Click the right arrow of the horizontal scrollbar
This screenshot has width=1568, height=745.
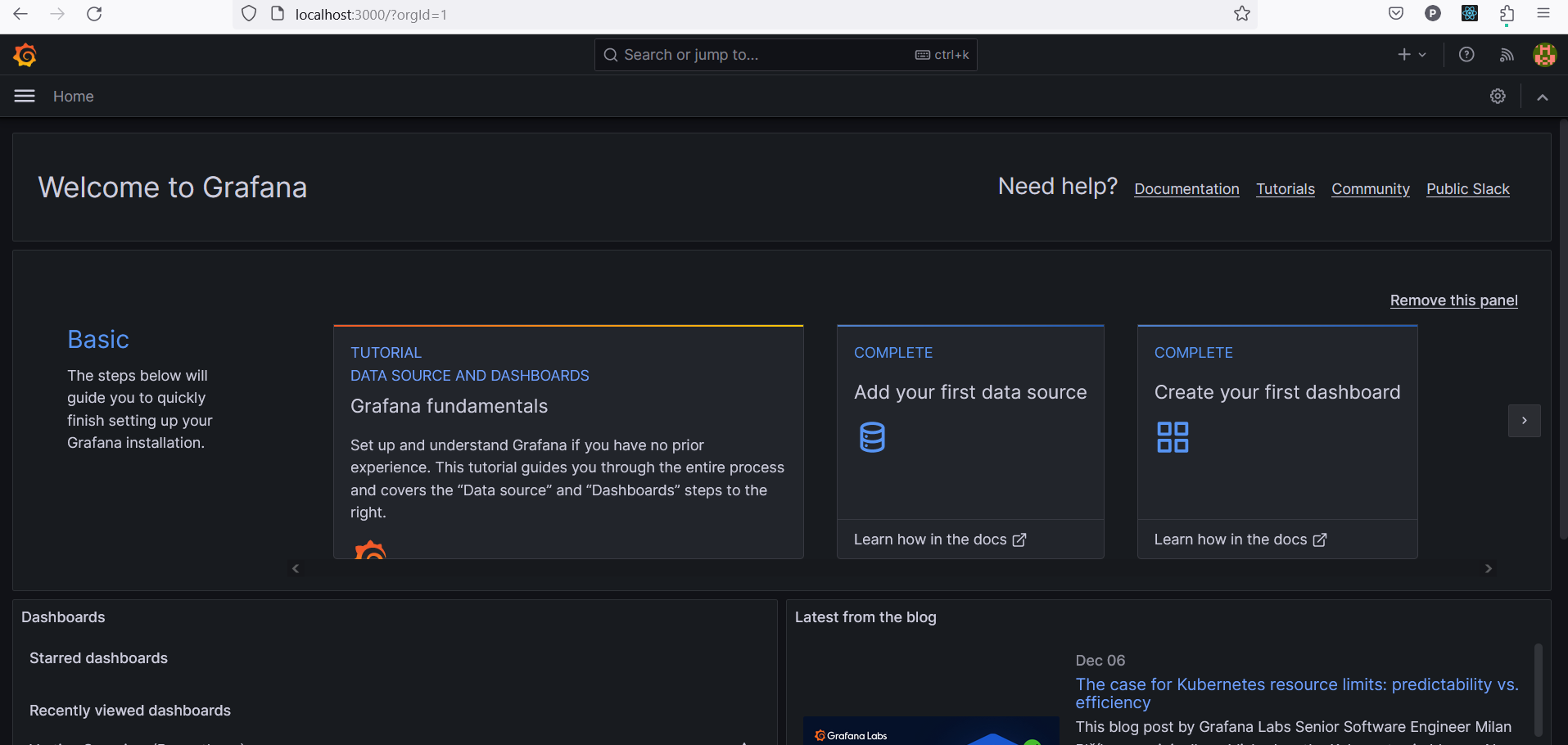point(1489,568)
